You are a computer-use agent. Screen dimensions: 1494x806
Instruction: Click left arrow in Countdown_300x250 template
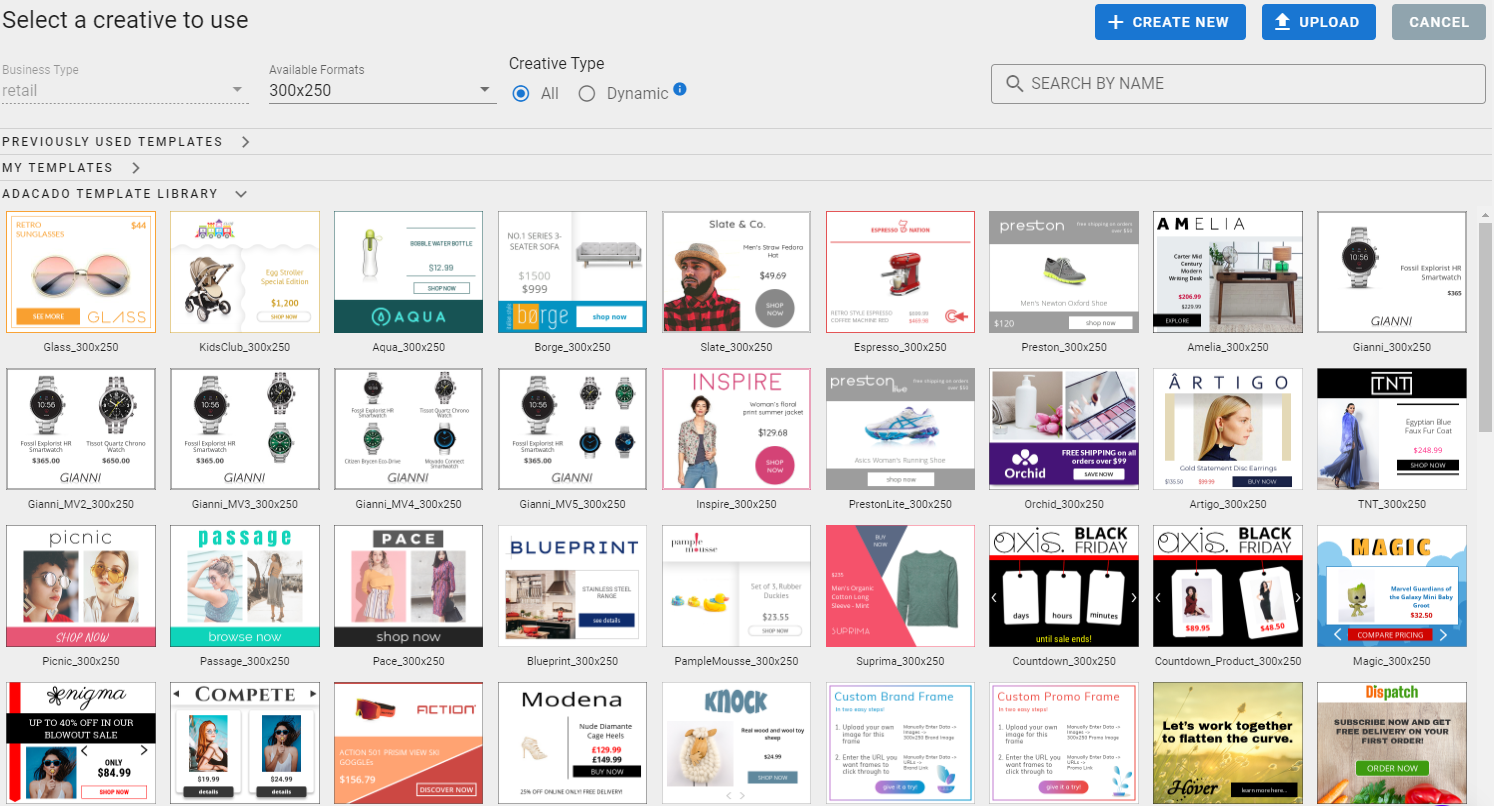point(996,597)
